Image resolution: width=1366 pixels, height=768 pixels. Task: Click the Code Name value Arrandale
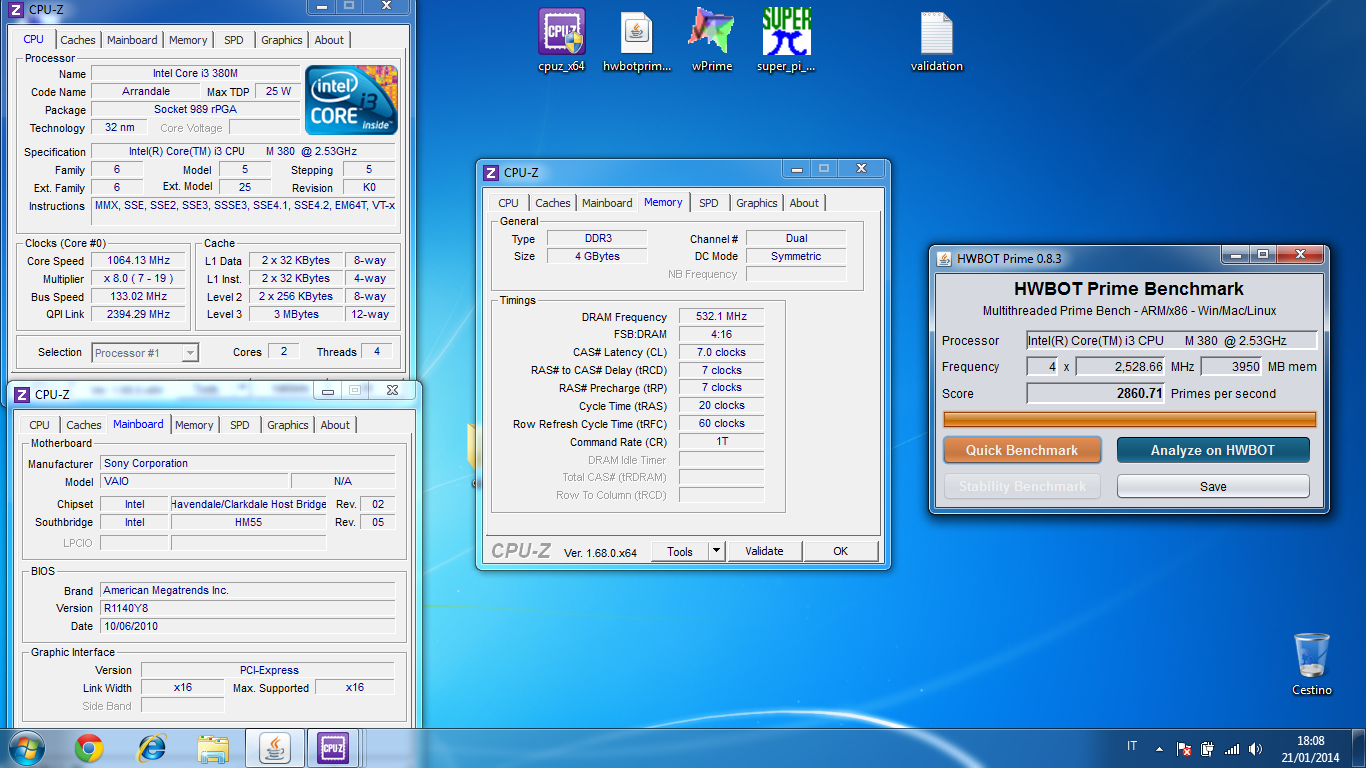pos(146,91)
